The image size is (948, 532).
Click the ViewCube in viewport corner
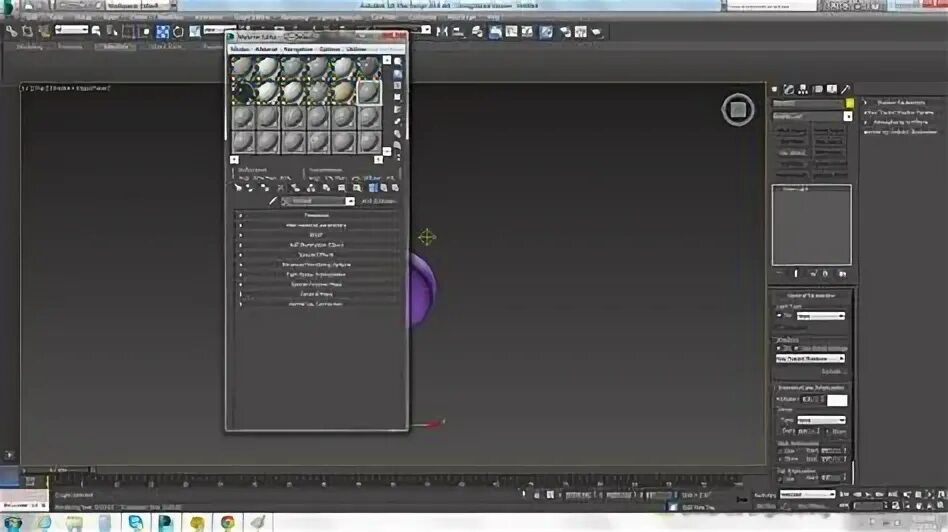(738, 109)
